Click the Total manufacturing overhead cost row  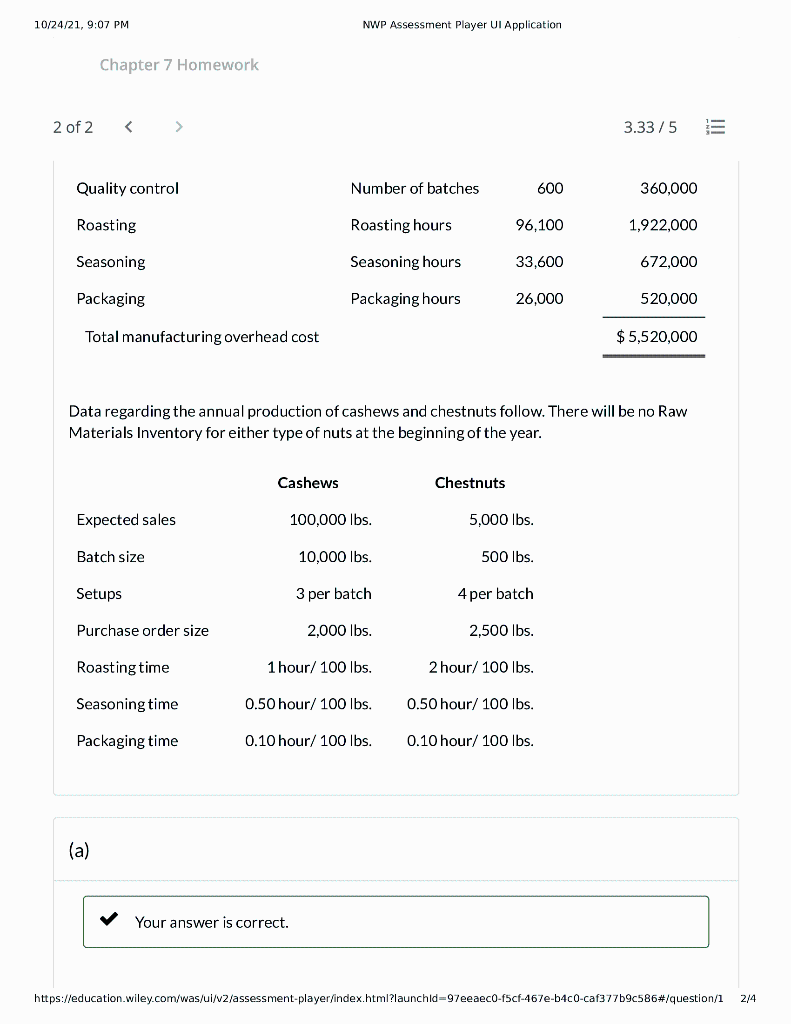tap(202, 337)
